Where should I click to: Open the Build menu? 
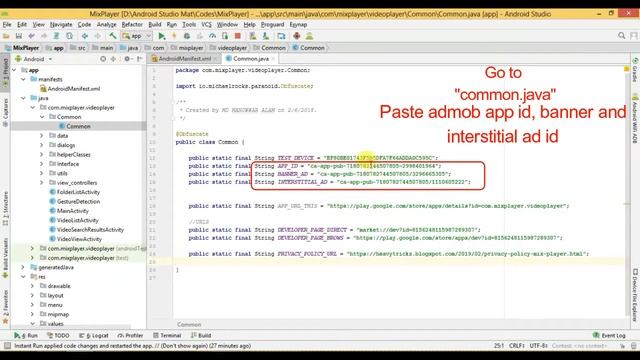155,24
